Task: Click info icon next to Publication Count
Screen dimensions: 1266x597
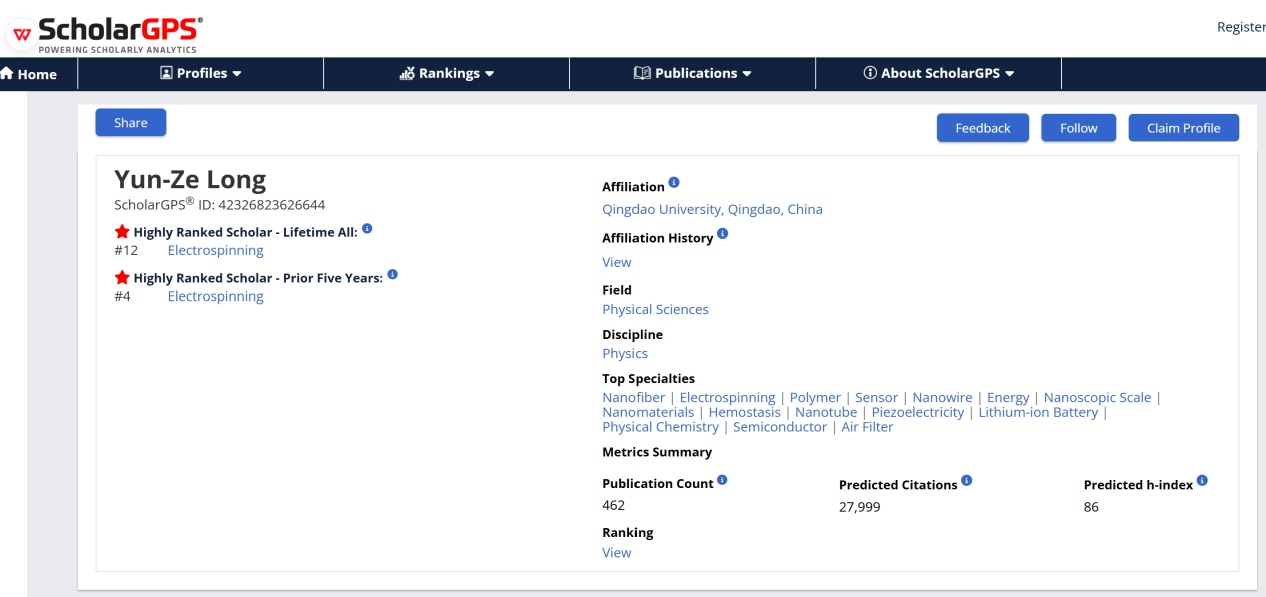Action: click(x=722, y=480)
